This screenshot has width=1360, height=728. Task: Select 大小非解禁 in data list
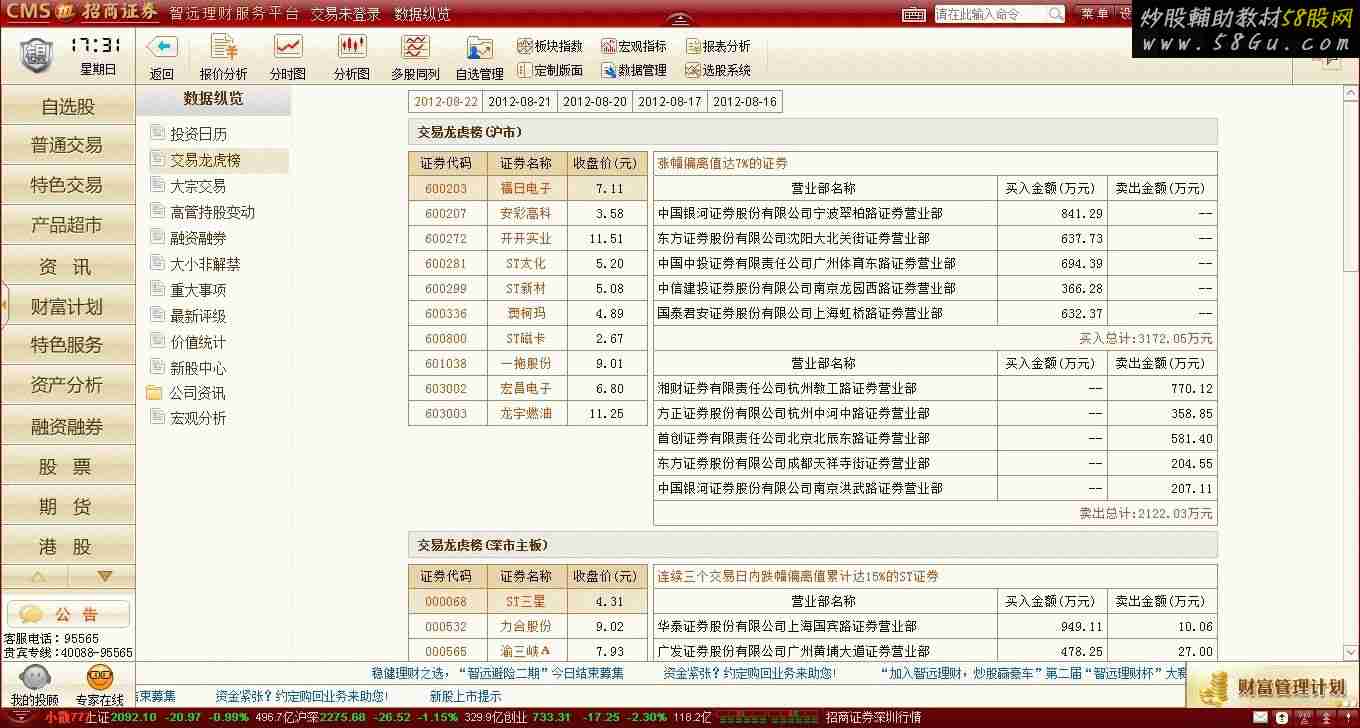point(205,264)
